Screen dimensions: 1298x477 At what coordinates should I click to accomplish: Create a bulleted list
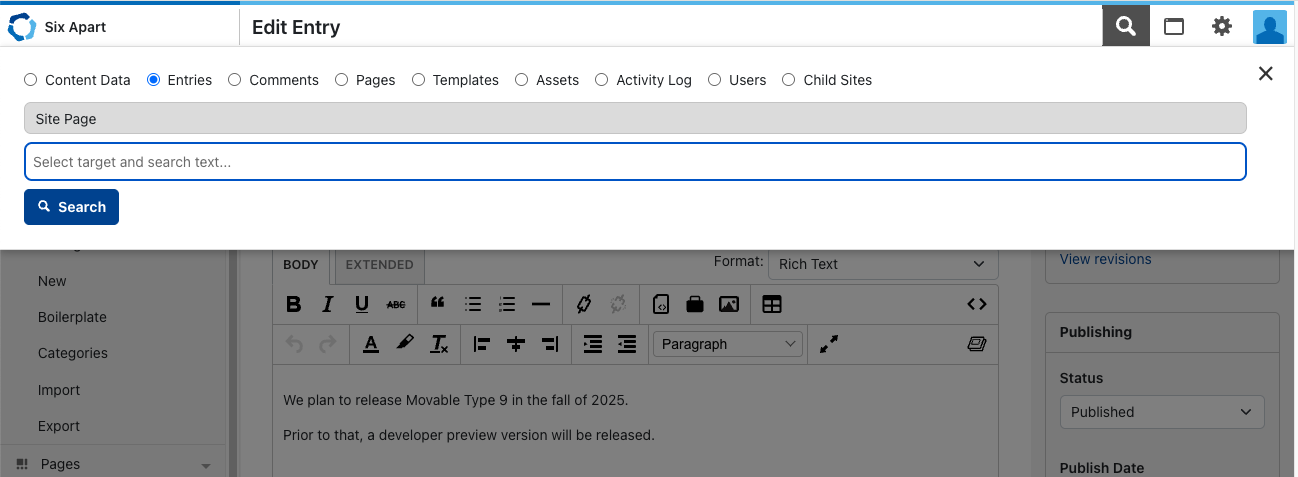tap(473, 304)
